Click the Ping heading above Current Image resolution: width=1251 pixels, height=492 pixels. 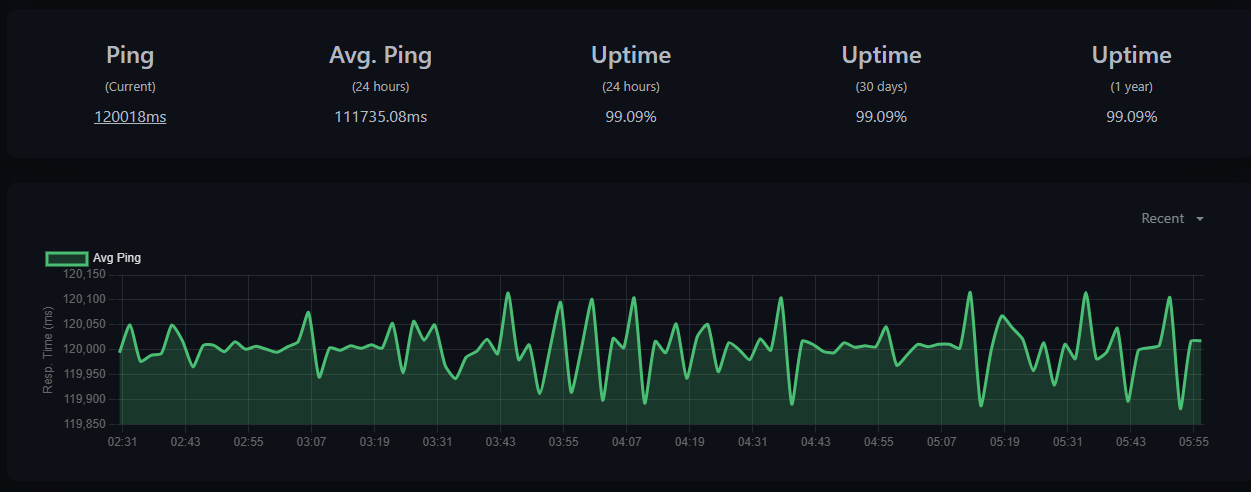coord(130,55)
